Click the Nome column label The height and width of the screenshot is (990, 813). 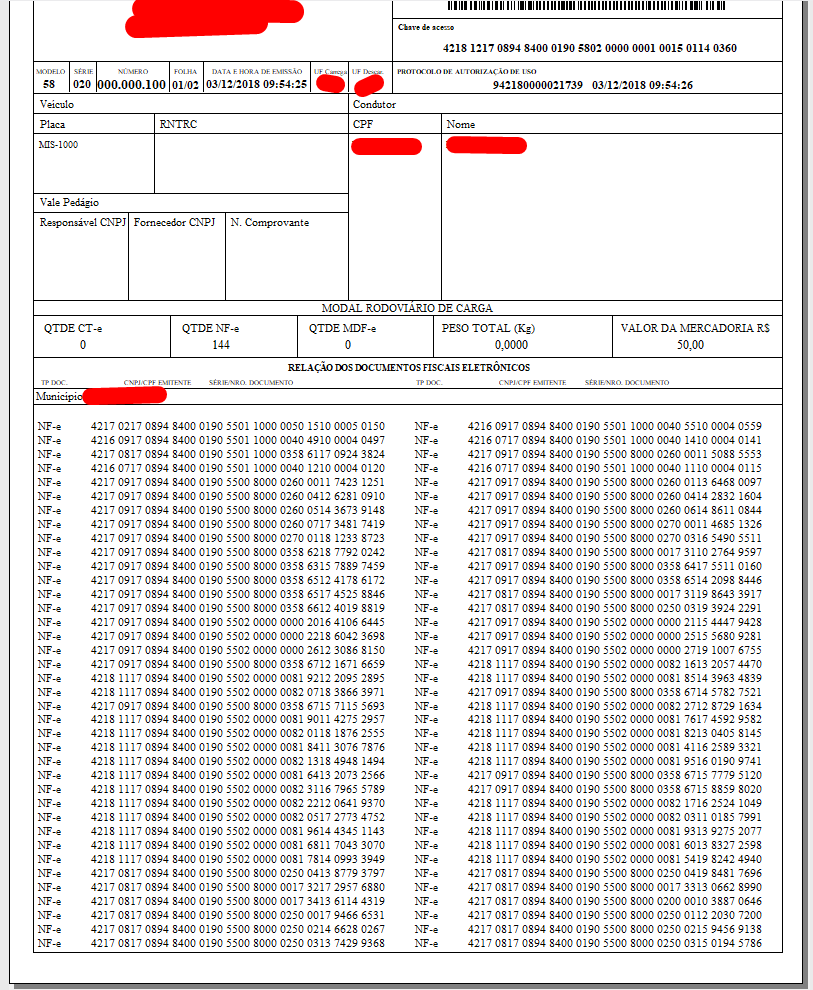pos(461,124)
